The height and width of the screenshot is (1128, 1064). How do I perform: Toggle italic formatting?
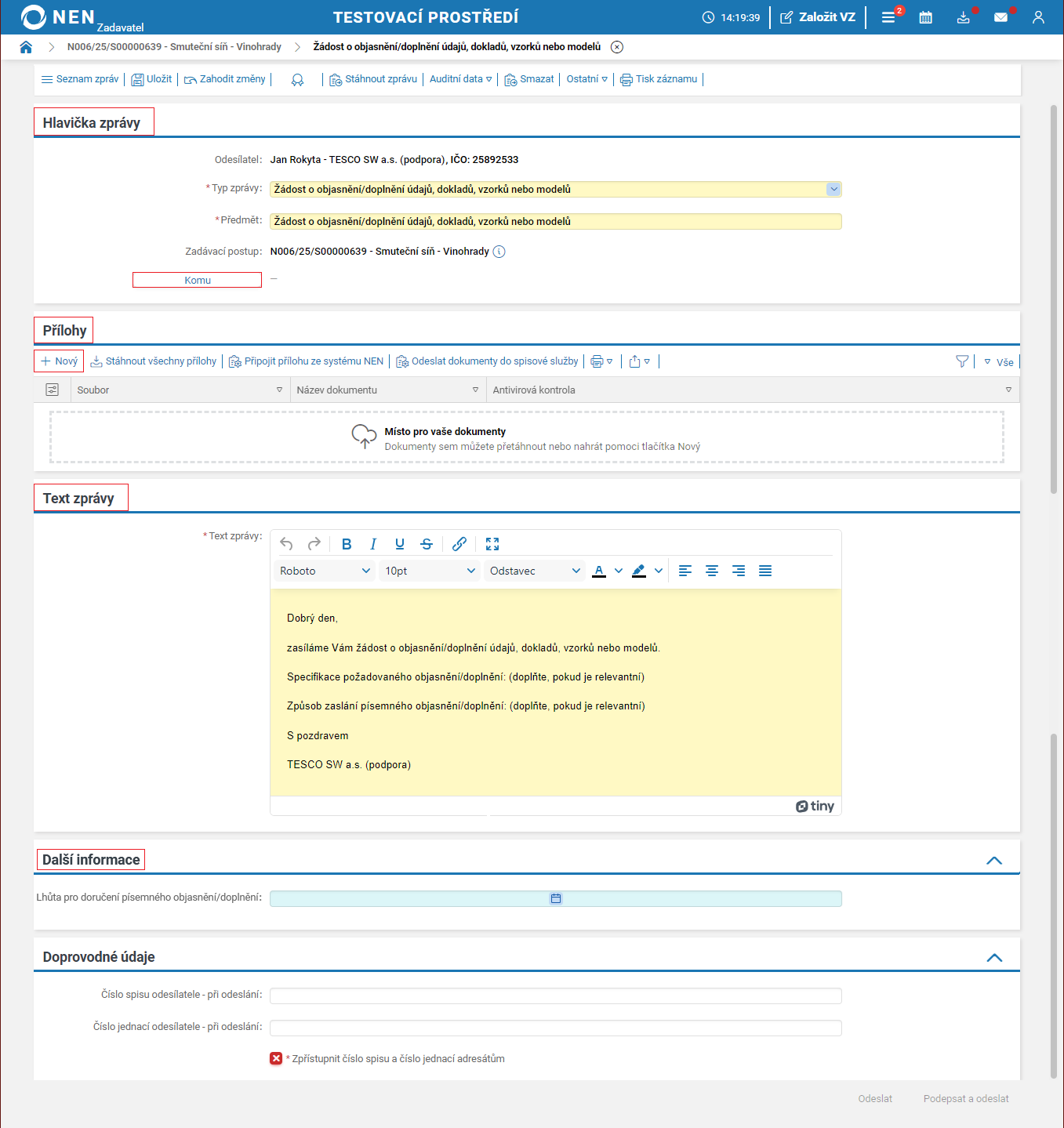click(x=373, y=544)
